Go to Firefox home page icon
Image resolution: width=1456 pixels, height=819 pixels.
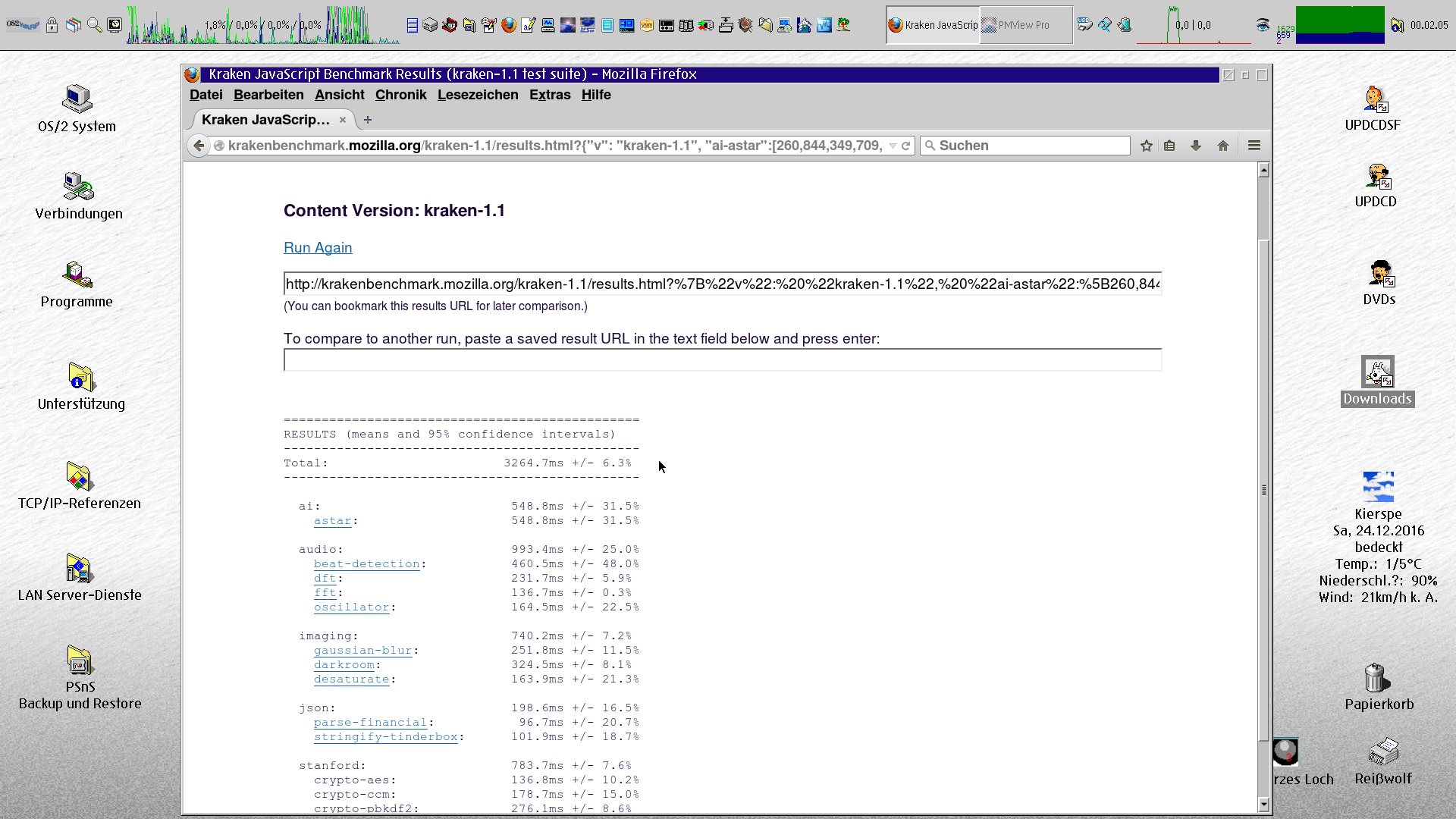pyautogui.click(x=1223, y=146)
